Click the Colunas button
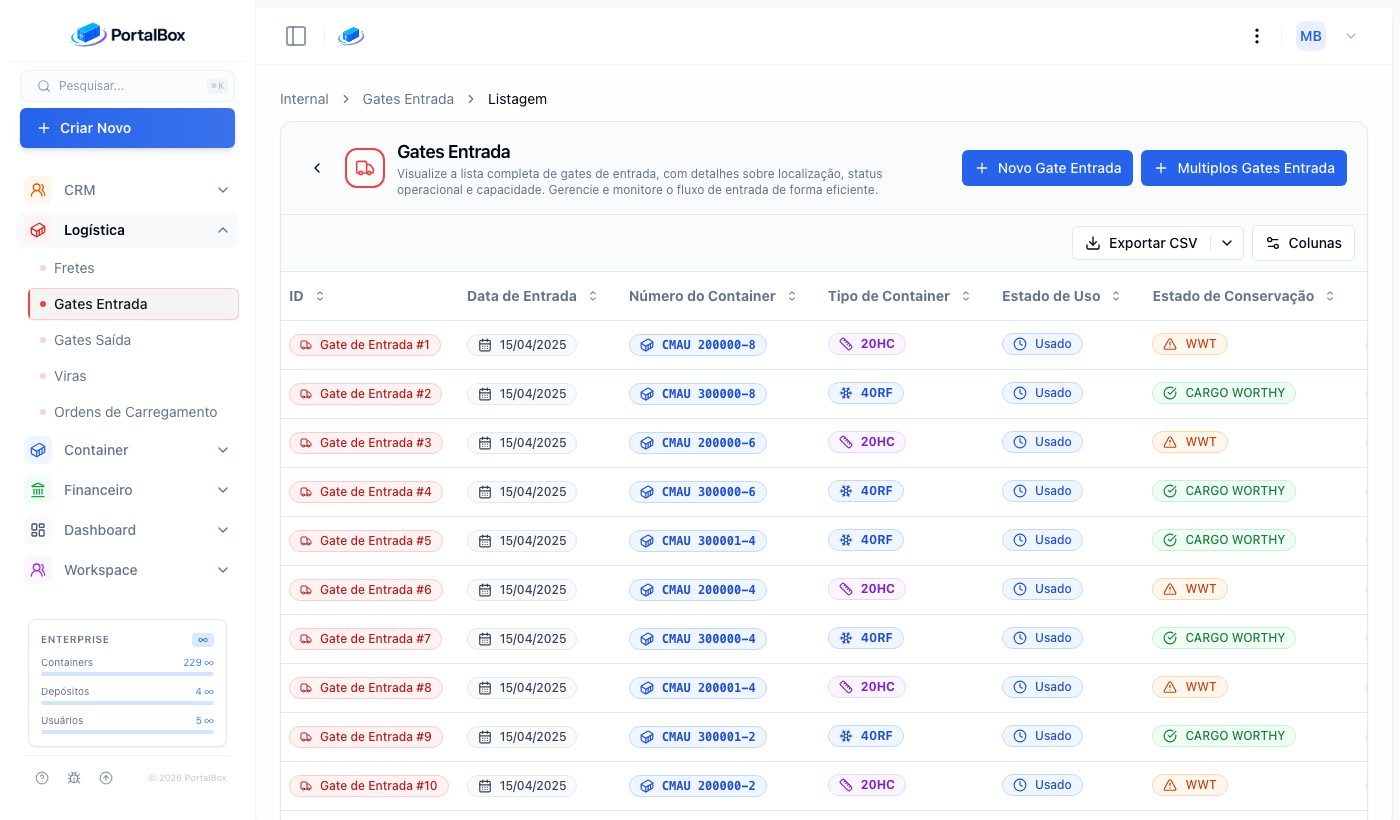Viewport: 1400px width, 820px height. [1303, 243]
